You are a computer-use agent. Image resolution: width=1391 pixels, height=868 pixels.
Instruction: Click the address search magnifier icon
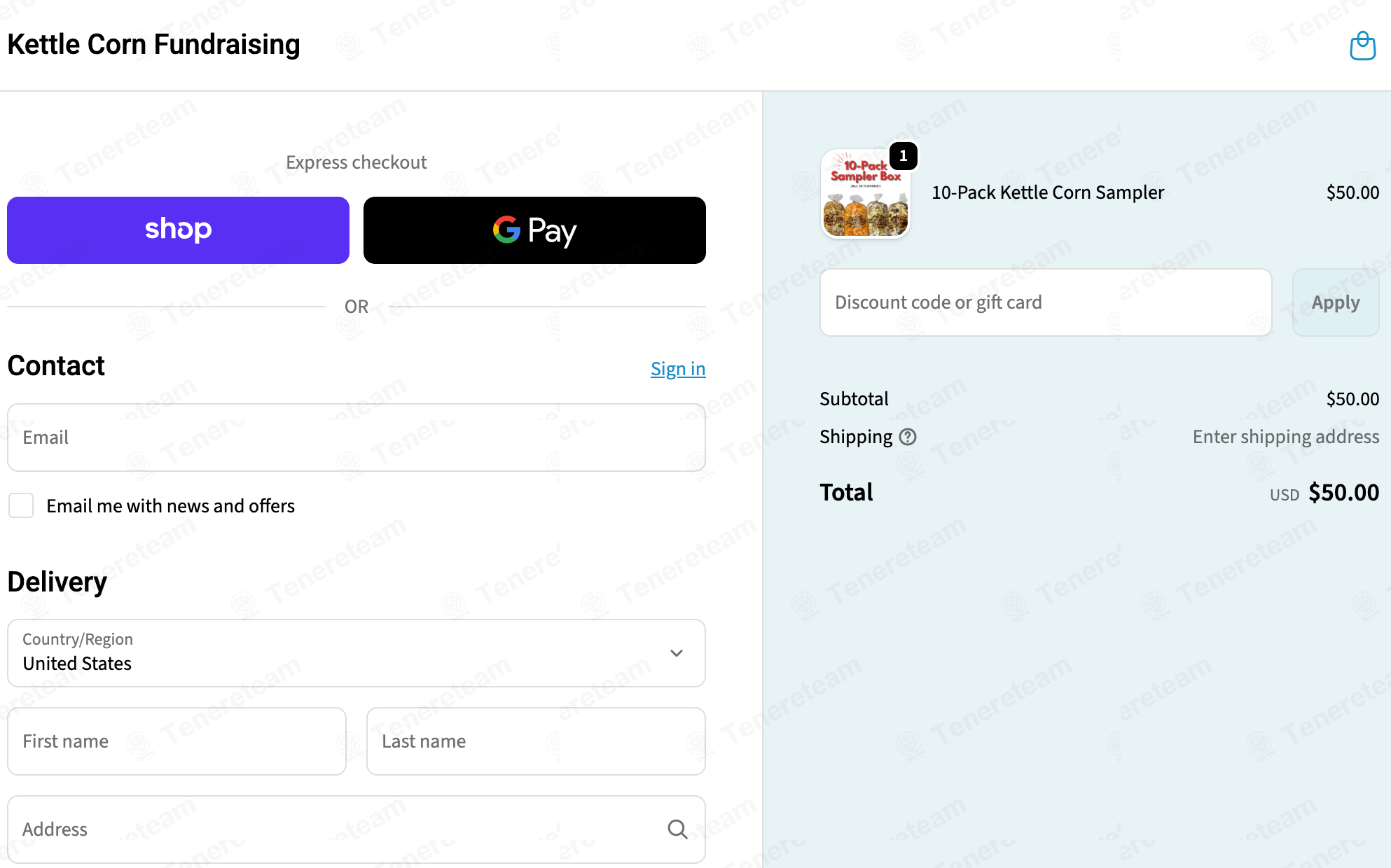(x=677, y=829)
